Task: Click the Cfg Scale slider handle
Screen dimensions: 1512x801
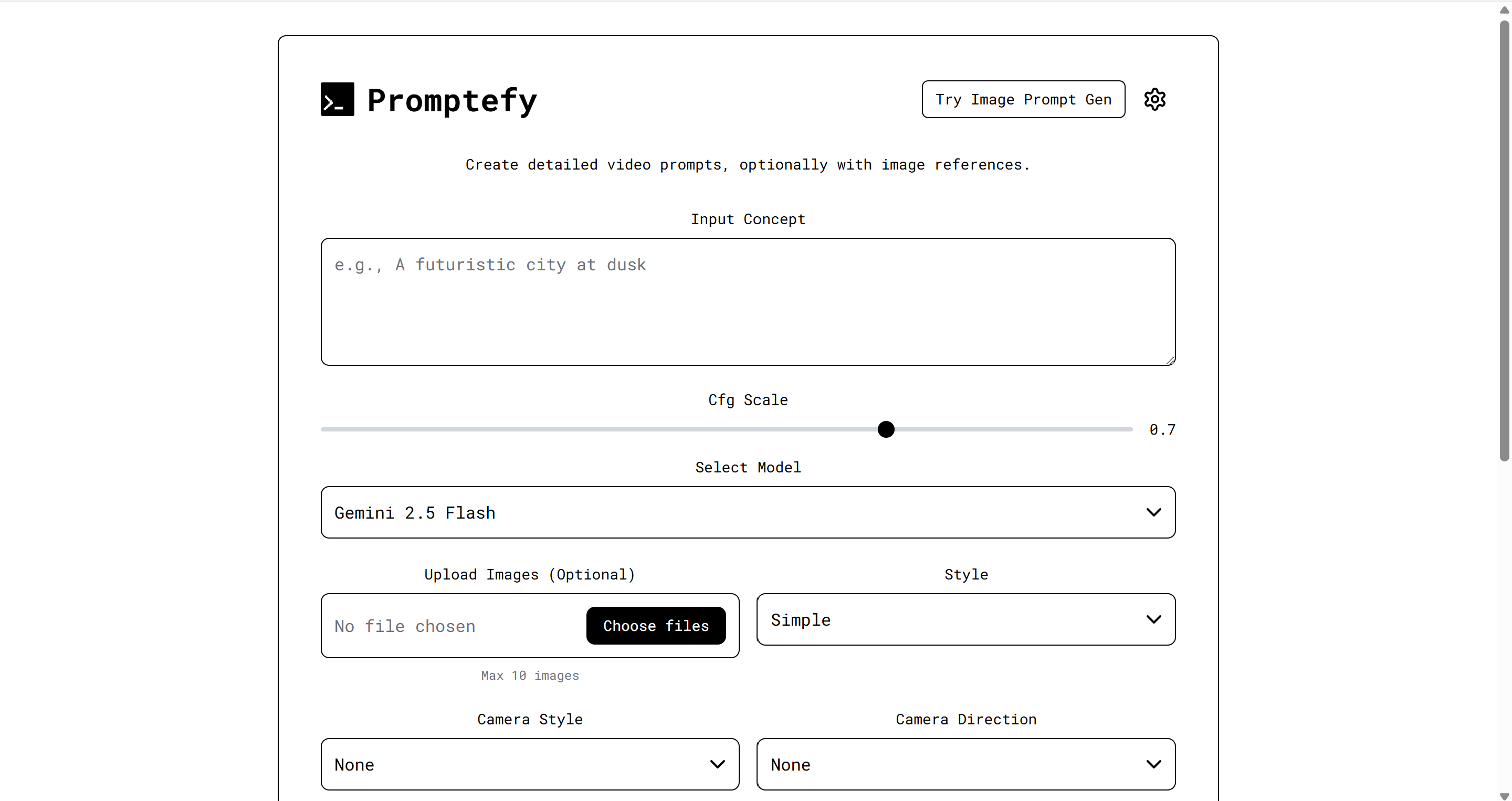Action: (x=885, y=429)
